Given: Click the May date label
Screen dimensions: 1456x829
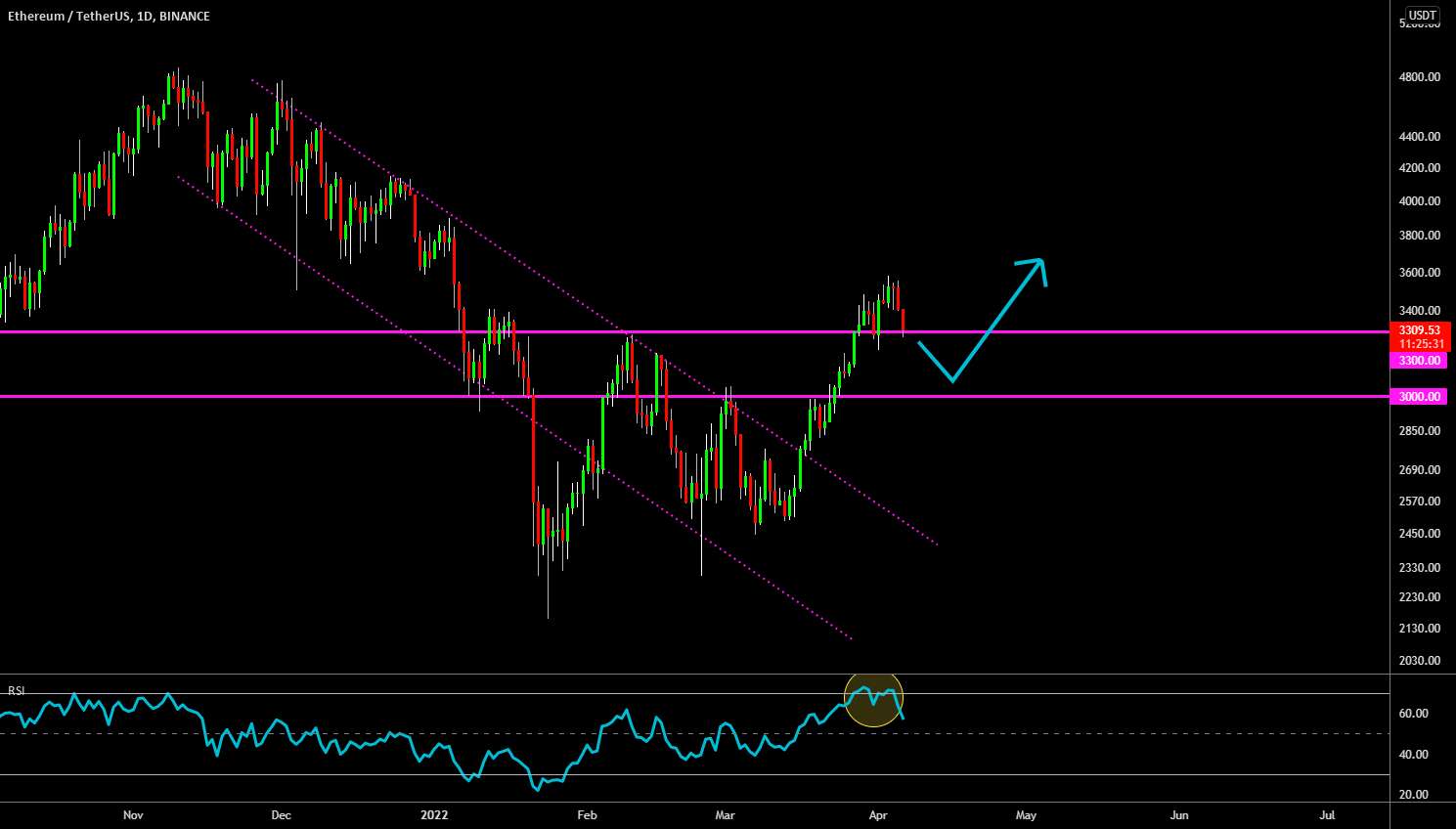Looking at the screenshot, I should tap(1026, 815).
